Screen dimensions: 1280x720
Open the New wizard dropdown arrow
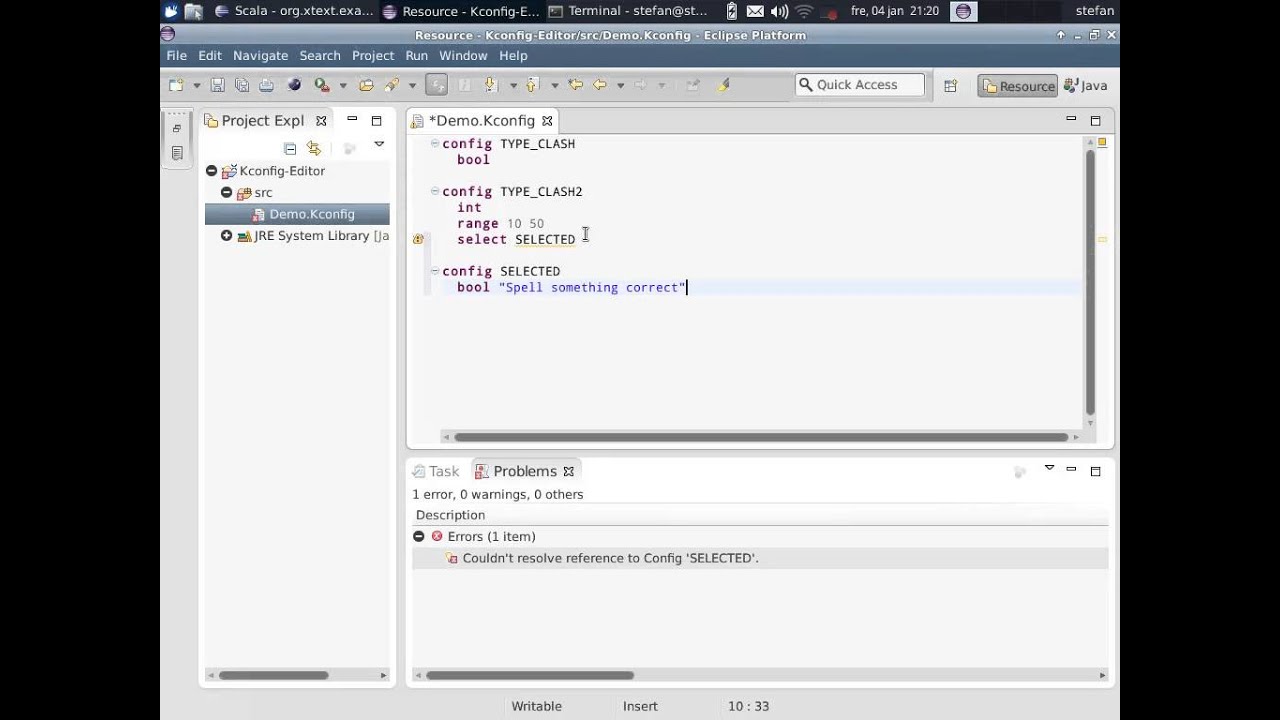(x=196, y=86)
